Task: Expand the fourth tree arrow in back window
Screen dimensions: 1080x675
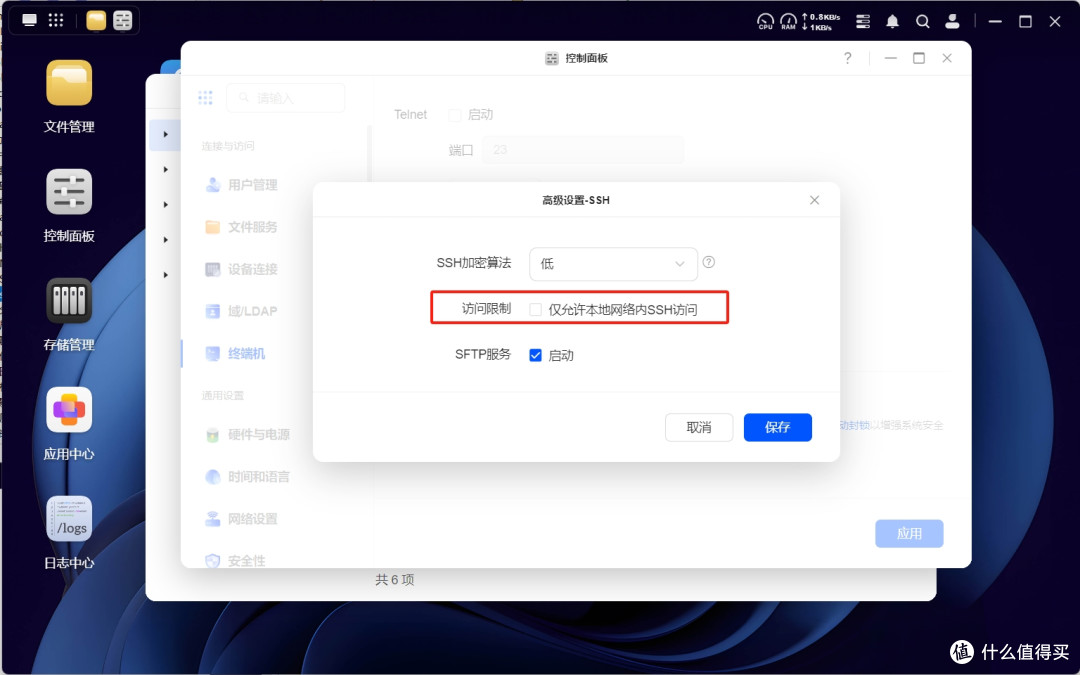Action: 165,240
